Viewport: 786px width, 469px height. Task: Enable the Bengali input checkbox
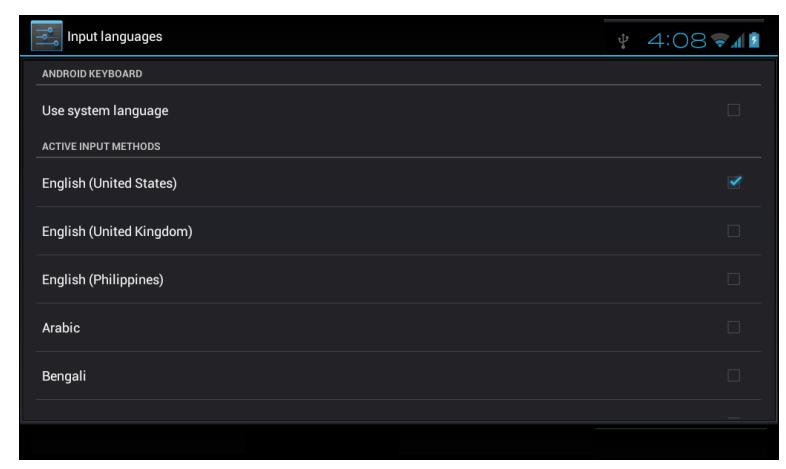(733, 375)
